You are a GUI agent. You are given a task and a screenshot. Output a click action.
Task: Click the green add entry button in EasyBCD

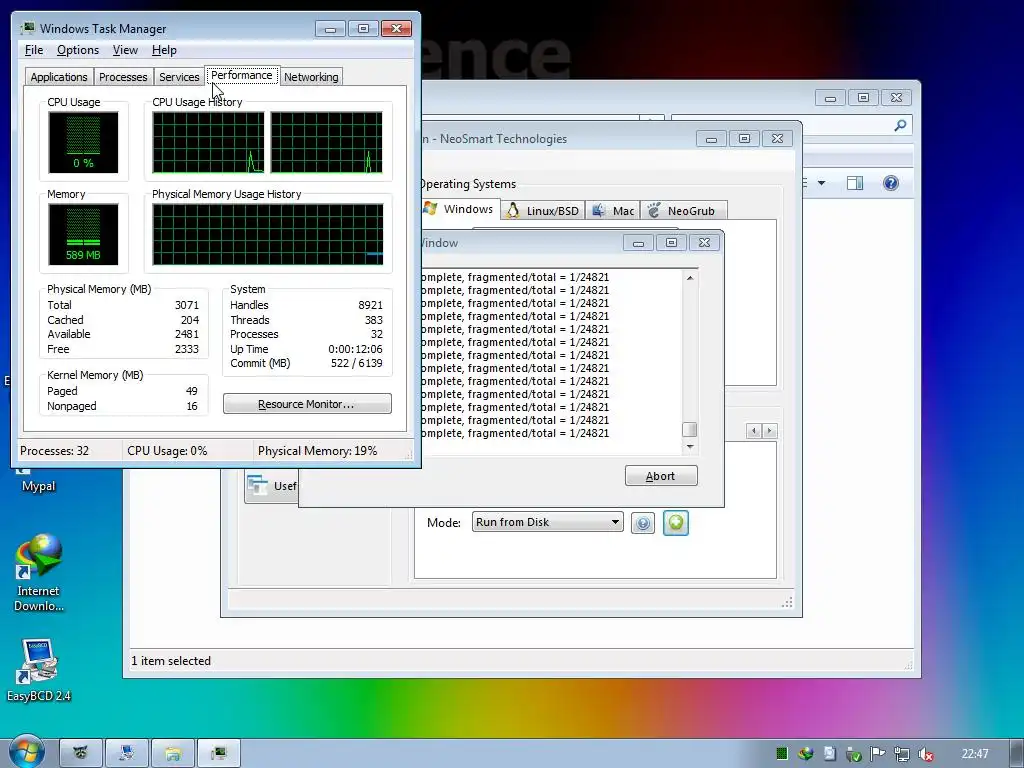point(676,522)
